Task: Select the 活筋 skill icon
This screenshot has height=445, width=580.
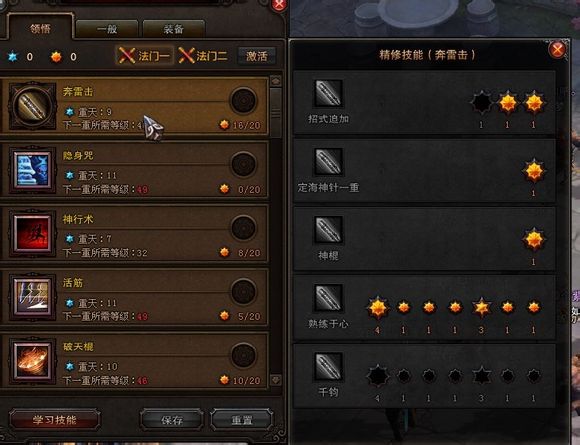Action: coord(32,297)
